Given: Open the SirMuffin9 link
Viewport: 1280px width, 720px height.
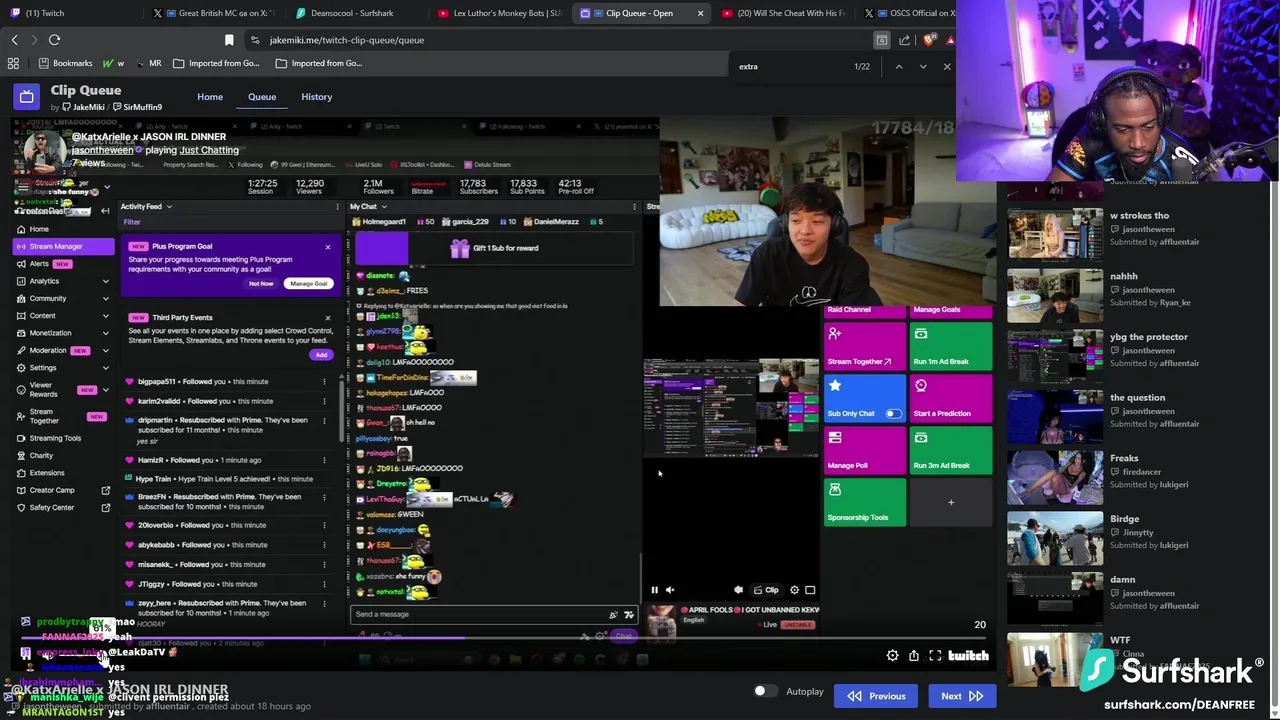Looking at the screenshot, I should point(137,107).
